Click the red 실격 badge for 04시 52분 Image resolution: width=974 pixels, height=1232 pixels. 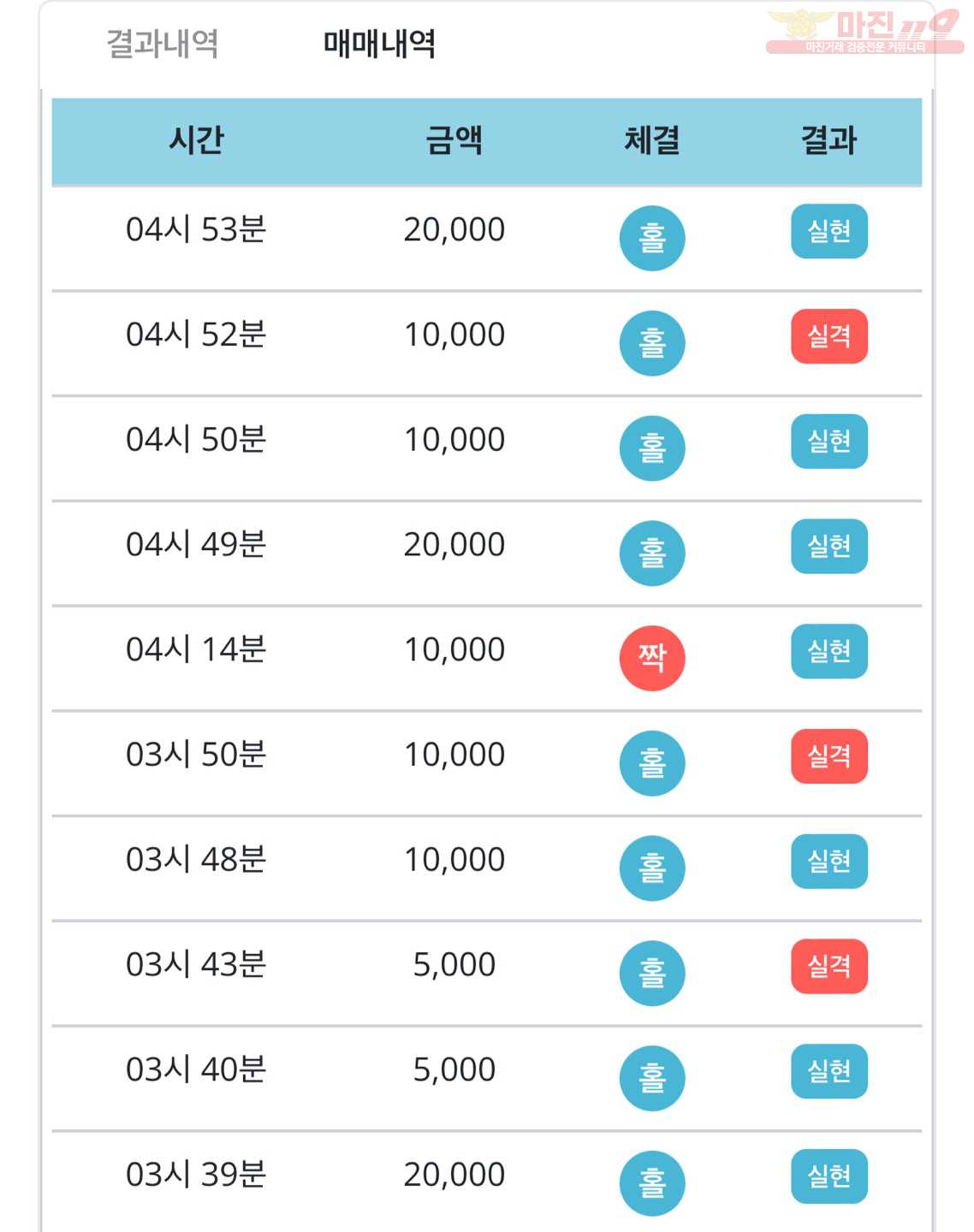tap(829, 336)
